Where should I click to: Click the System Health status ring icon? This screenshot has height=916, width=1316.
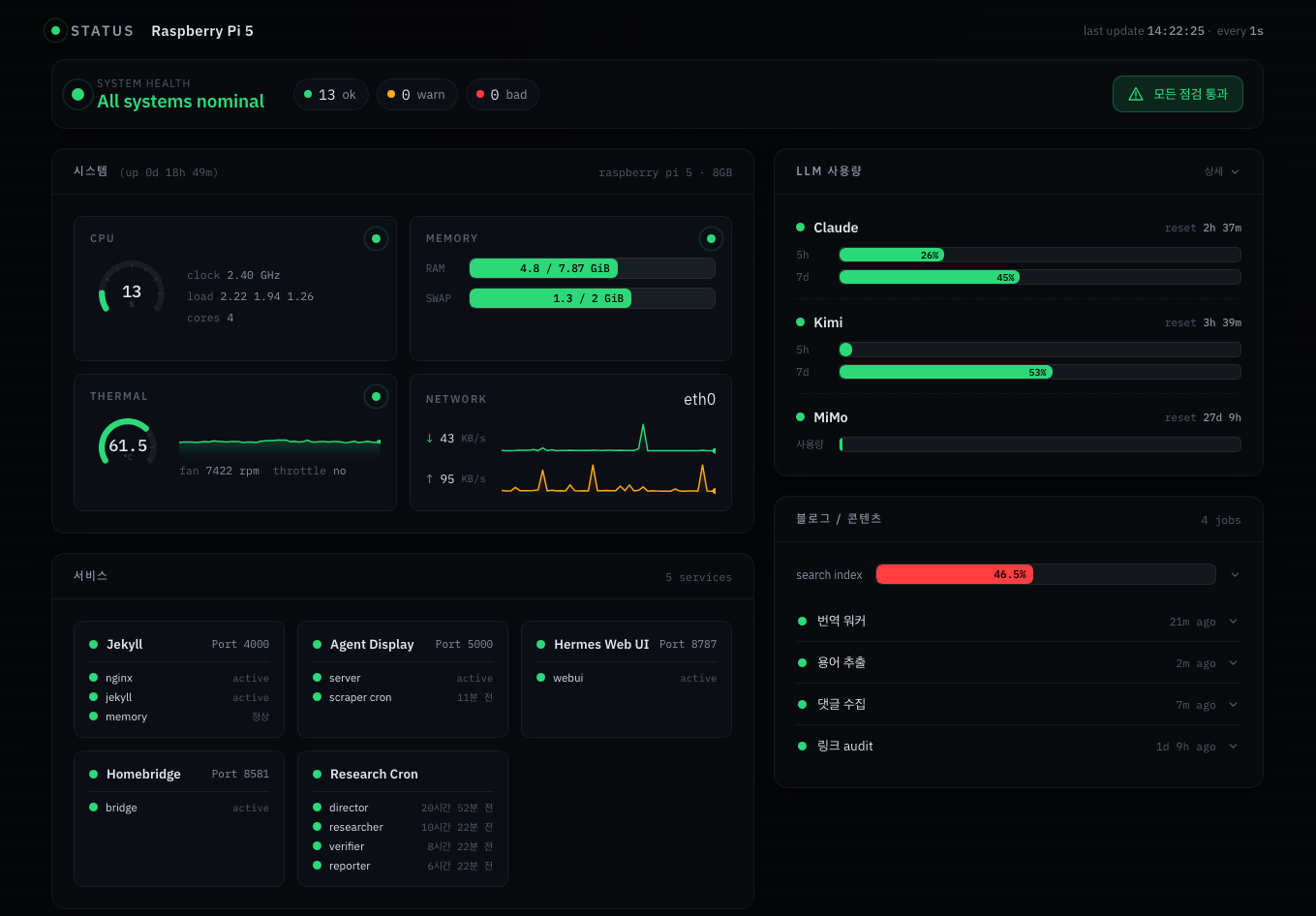coord(77,94)
